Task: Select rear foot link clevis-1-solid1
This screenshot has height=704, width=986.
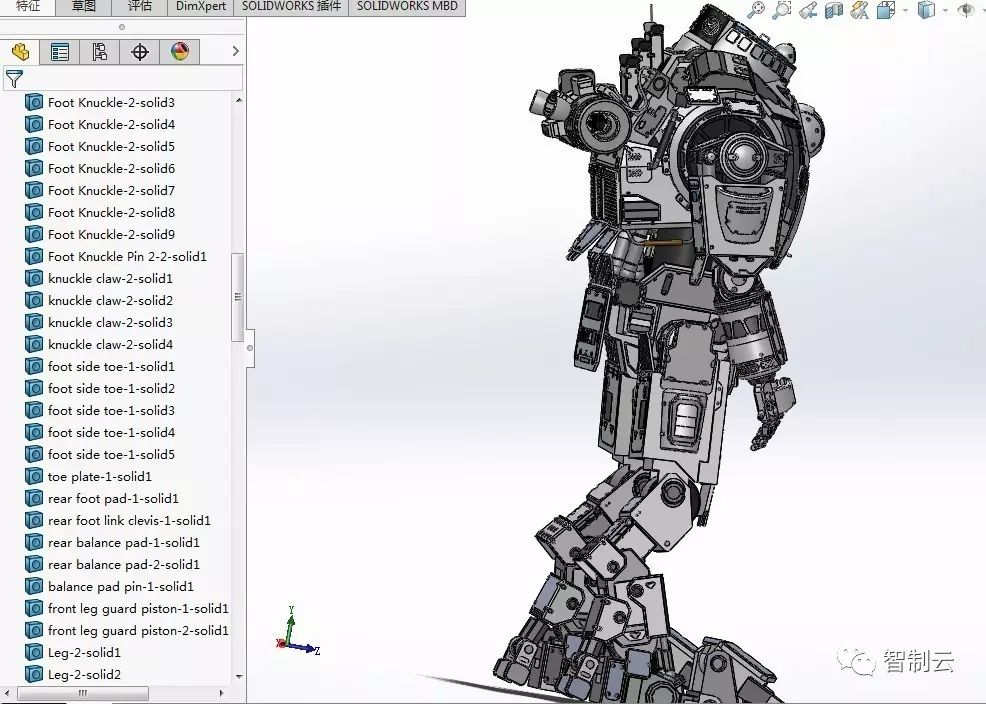Action: [129, 520]
